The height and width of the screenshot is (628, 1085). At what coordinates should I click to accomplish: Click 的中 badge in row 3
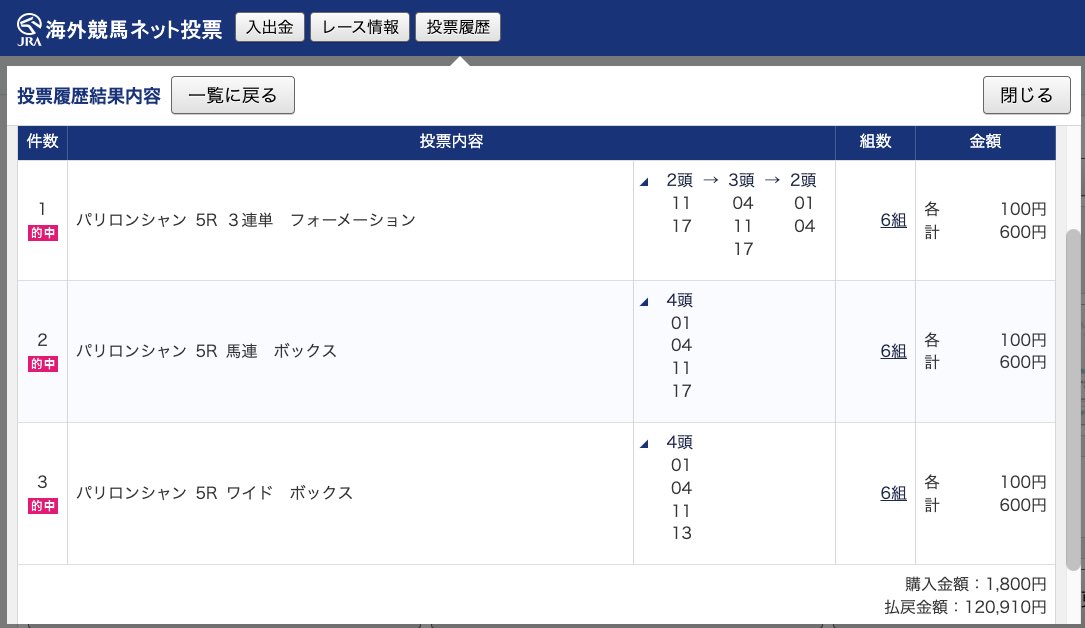tap(43, 506)
